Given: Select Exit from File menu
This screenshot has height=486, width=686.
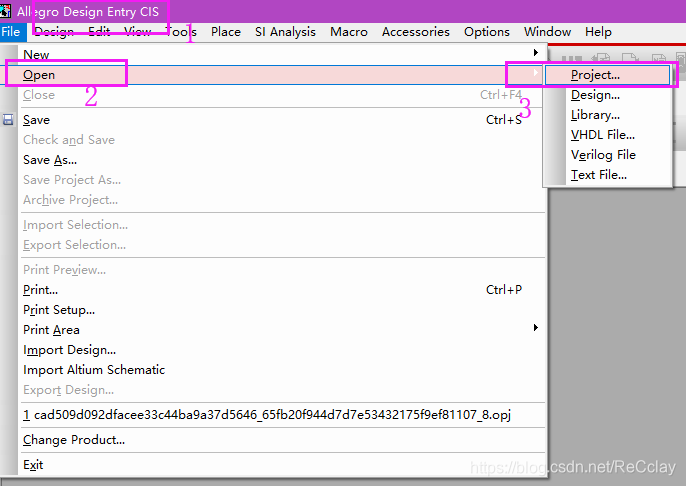Looking at the screenshot, I should click(282, 465).
